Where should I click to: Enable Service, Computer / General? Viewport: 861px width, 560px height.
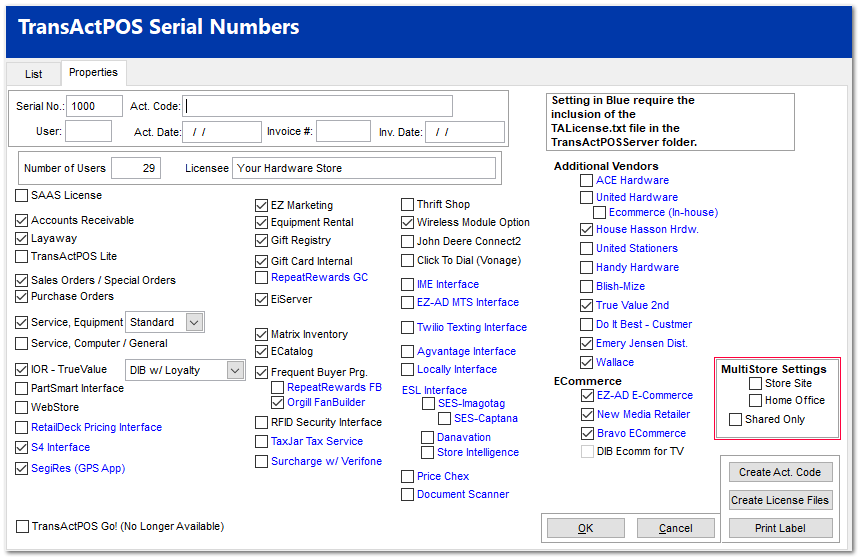pyautogui.click(x=21, y=343)
